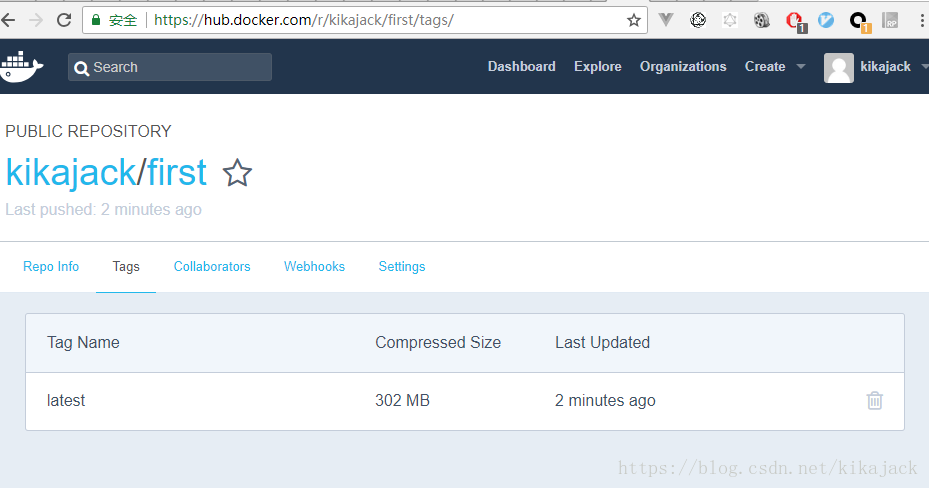Click the blue checkmark extension icon

(x=826, y=20)
